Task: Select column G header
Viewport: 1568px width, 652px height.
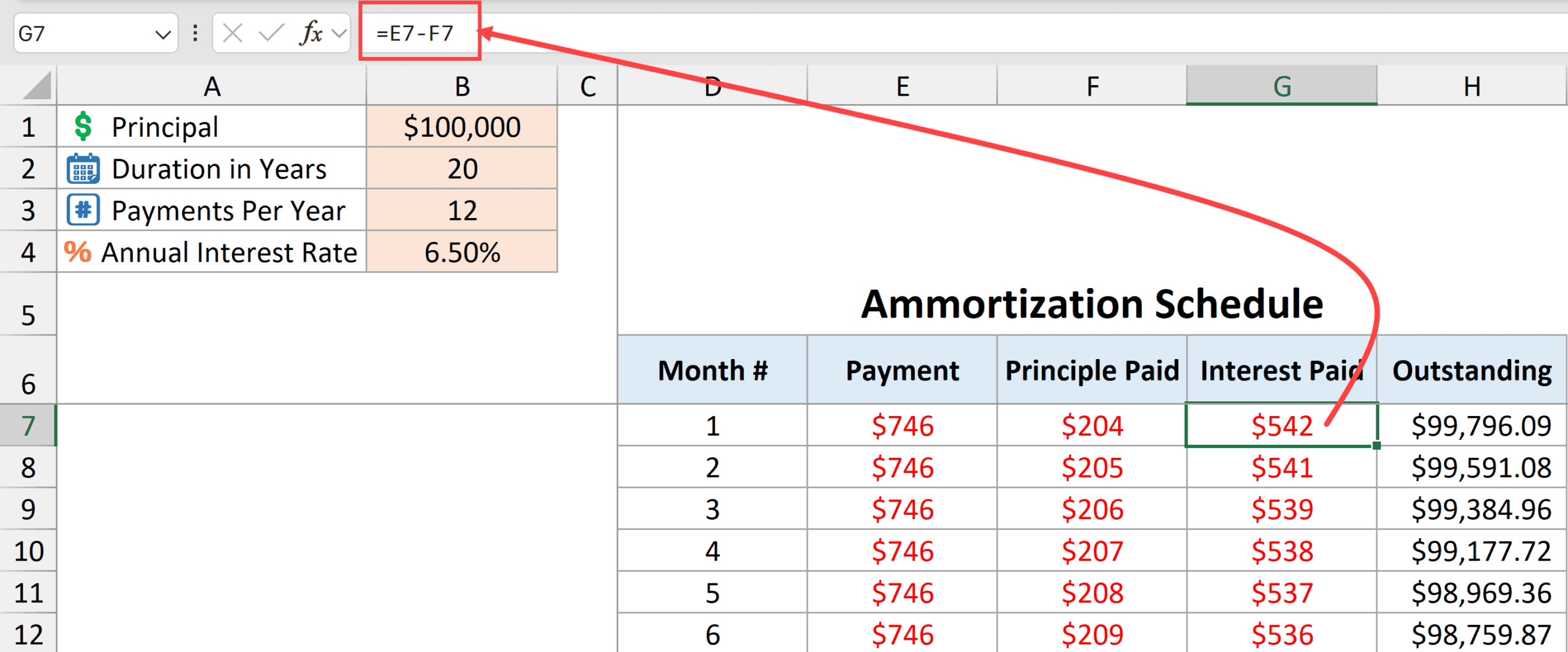Action: (1281, 86)
